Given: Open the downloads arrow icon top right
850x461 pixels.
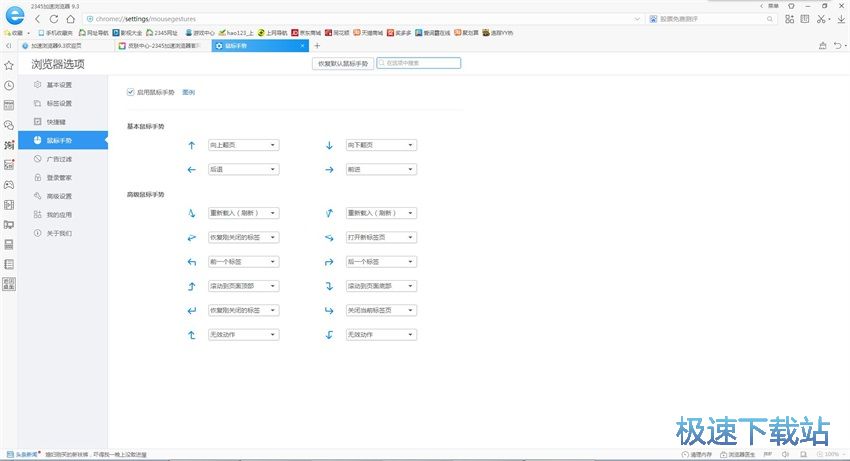Looking at the screenshot, I should (841, 19).
